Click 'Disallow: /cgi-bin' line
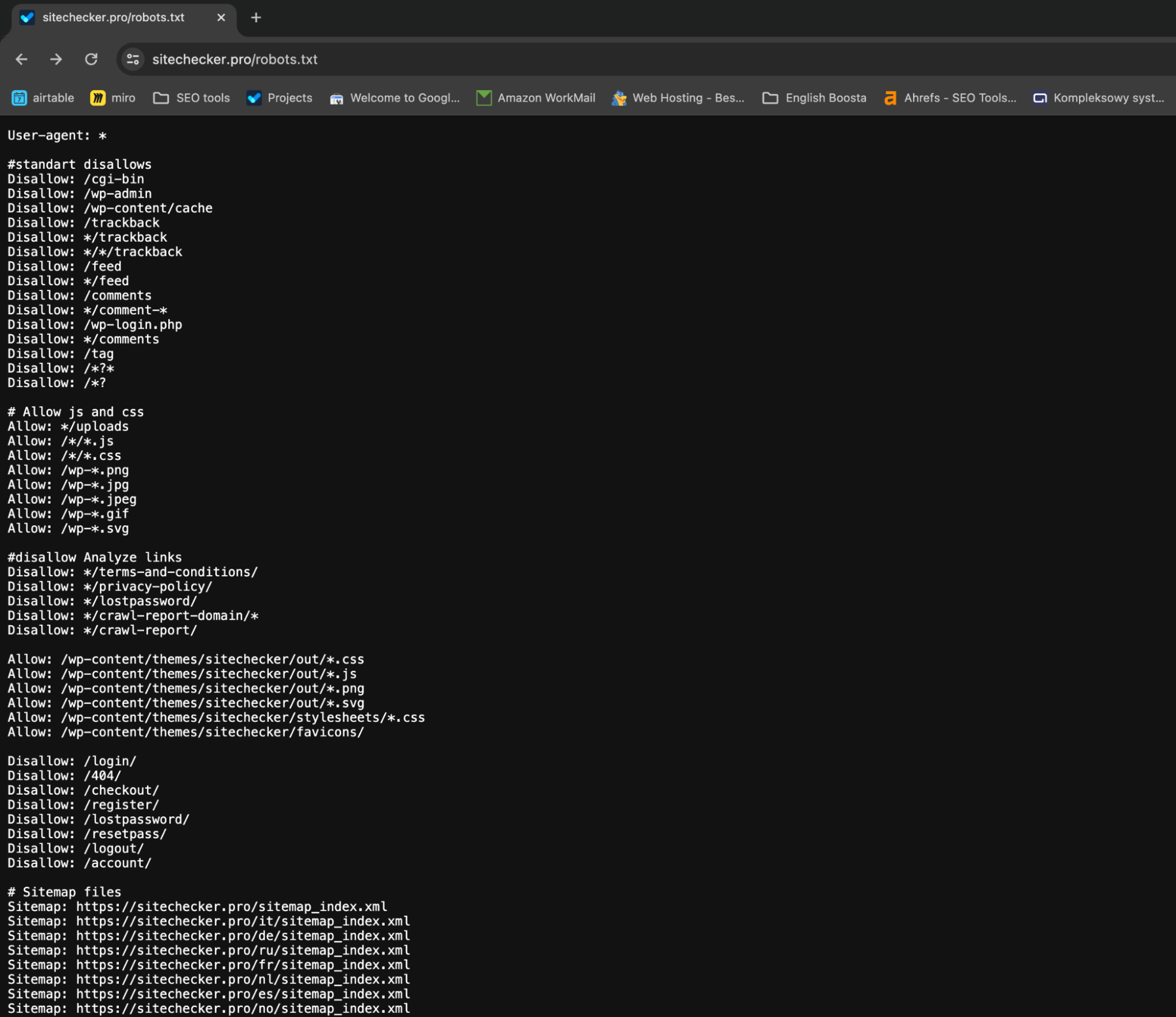 [x=76, y=179]
